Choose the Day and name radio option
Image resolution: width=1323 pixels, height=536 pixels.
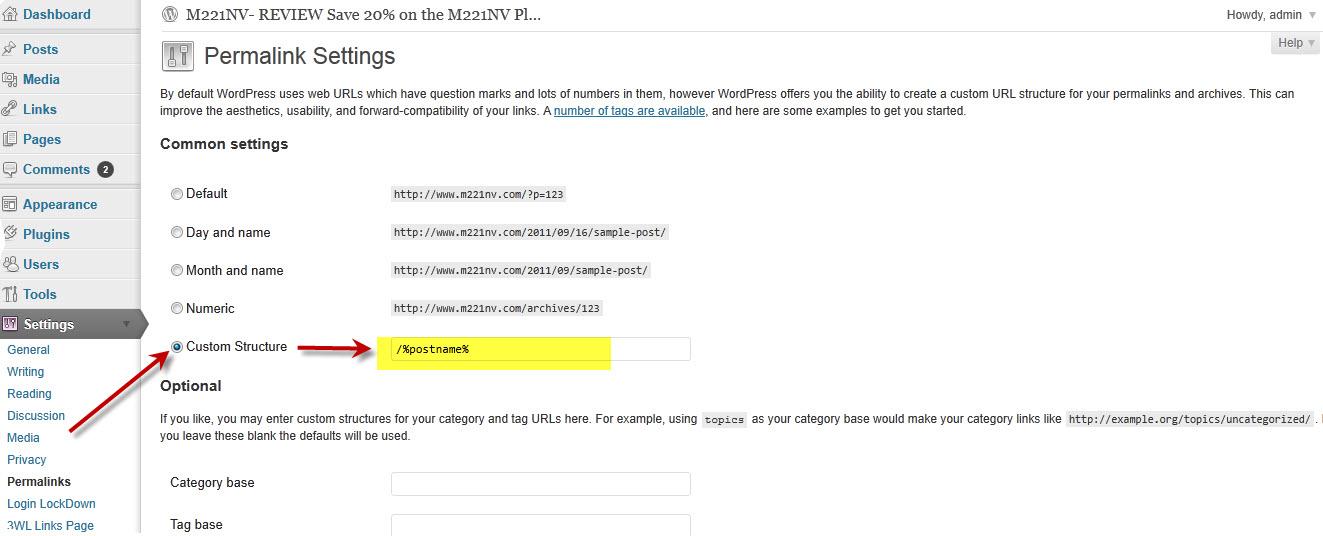point(177,233)
